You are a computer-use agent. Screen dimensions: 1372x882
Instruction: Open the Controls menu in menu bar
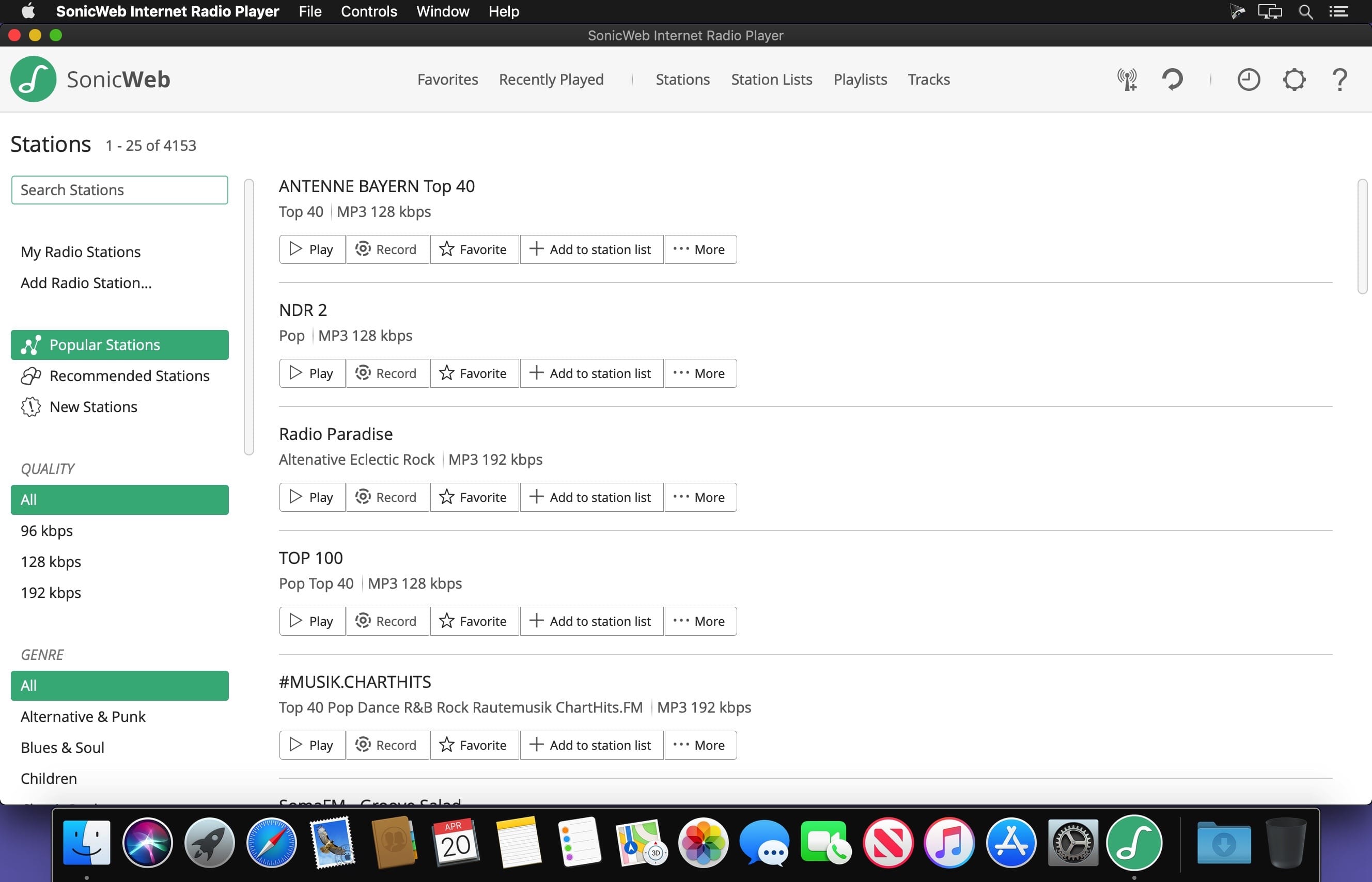pos(368,11)
